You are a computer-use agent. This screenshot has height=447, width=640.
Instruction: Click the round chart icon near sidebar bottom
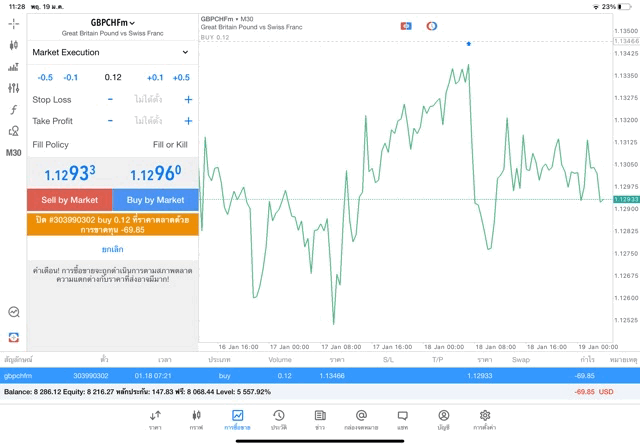13,312
